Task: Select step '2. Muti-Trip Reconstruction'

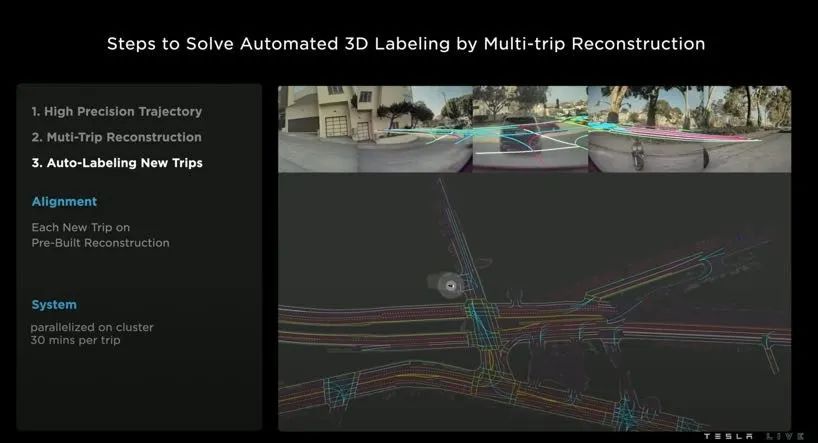Action: click(x=116, y=137)
